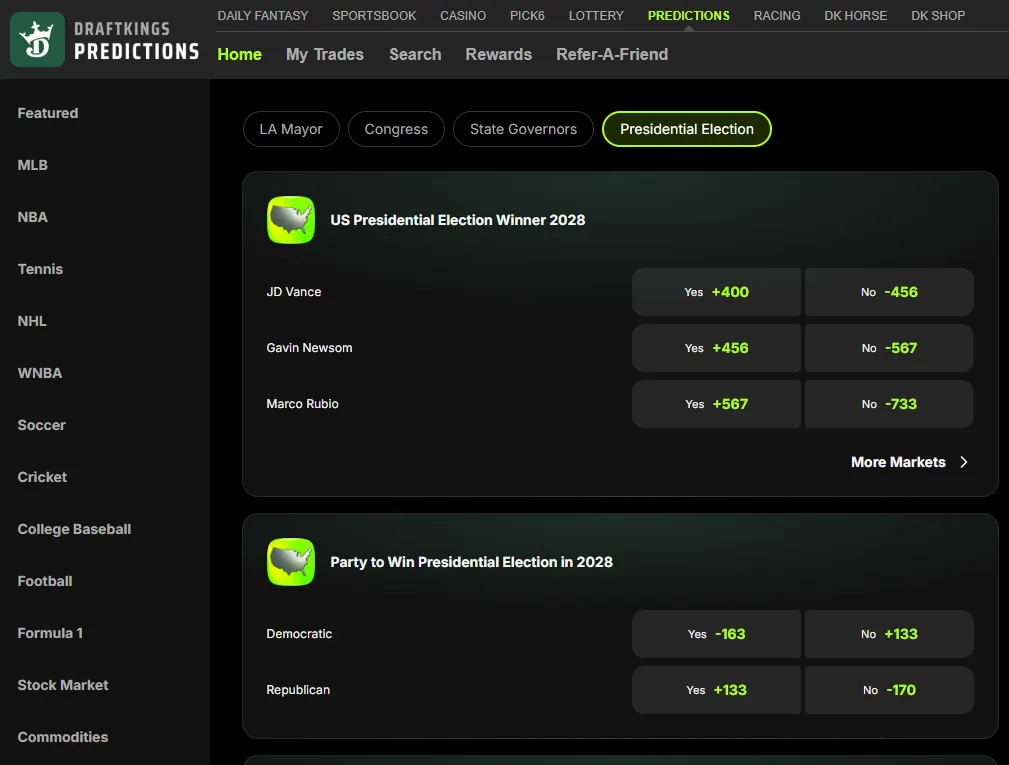The image size is (1009, 765).
Task: Choose No -170 for Republican
Action: [x=889, y=690]
